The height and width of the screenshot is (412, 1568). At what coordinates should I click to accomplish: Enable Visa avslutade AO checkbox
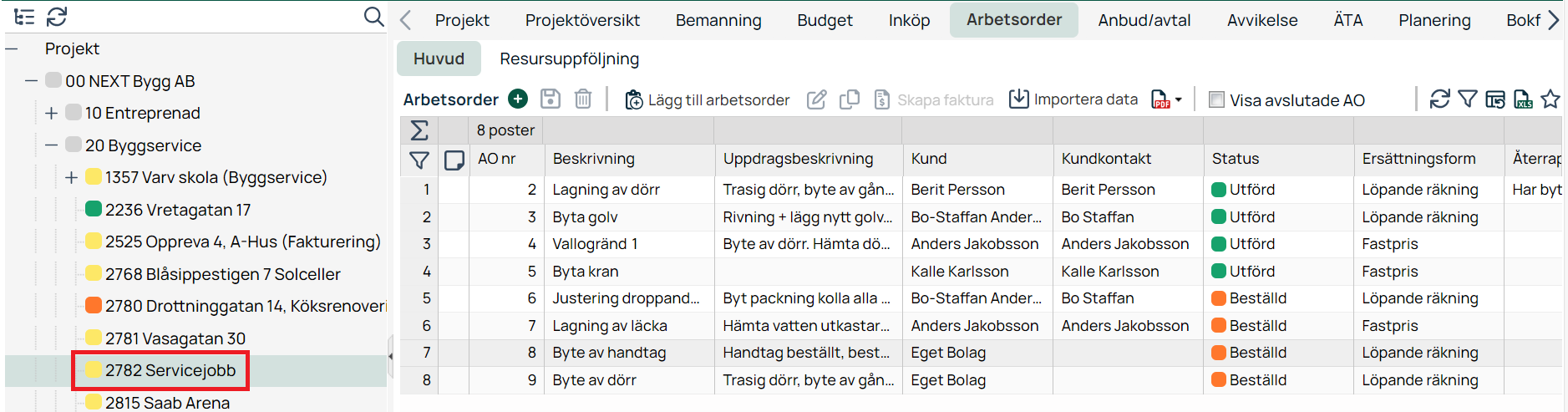pyautogui.click(x=1217, y=100)
